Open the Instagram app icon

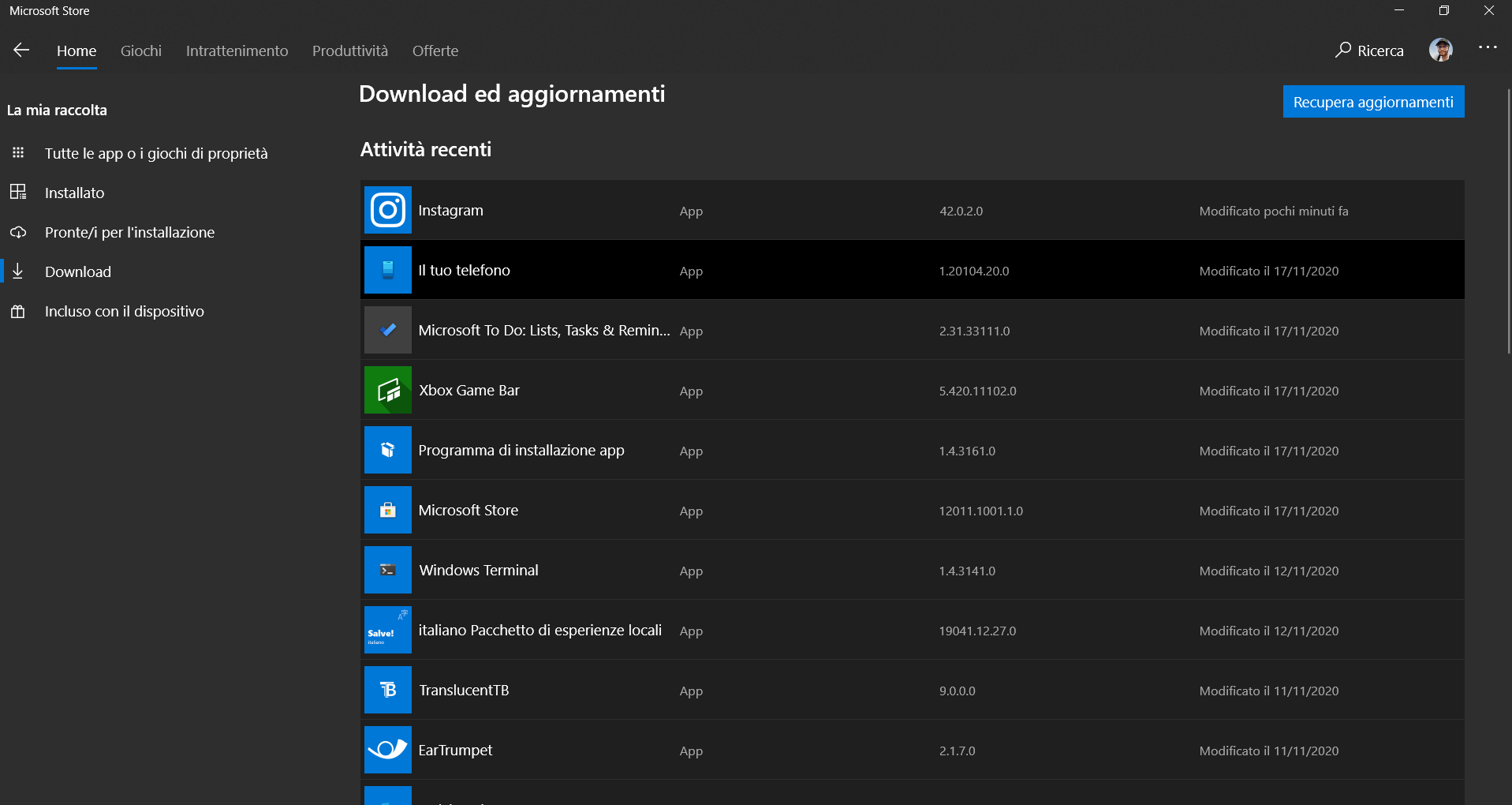coord(388,210)
